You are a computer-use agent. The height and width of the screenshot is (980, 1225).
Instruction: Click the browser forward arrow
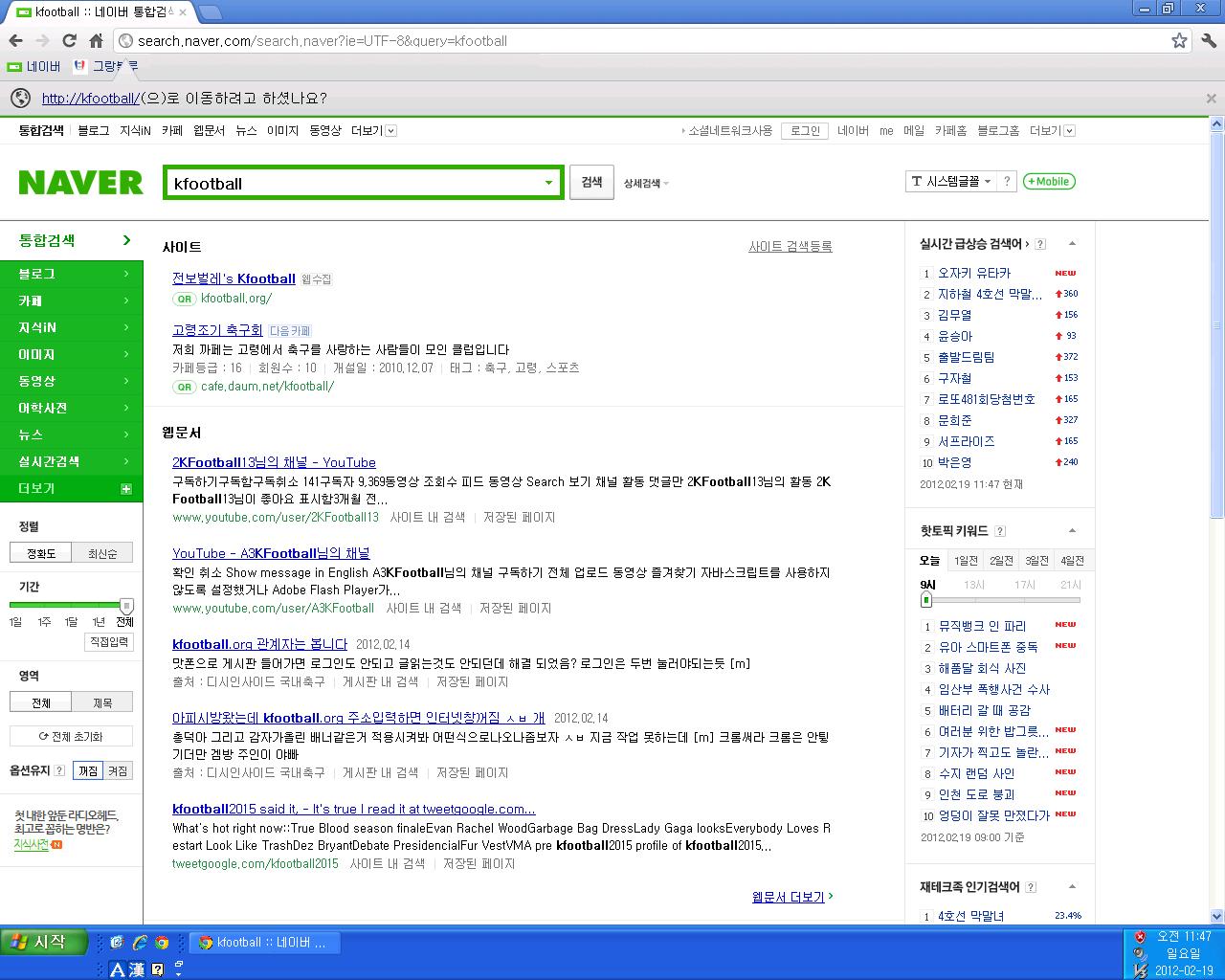(42, 40)
